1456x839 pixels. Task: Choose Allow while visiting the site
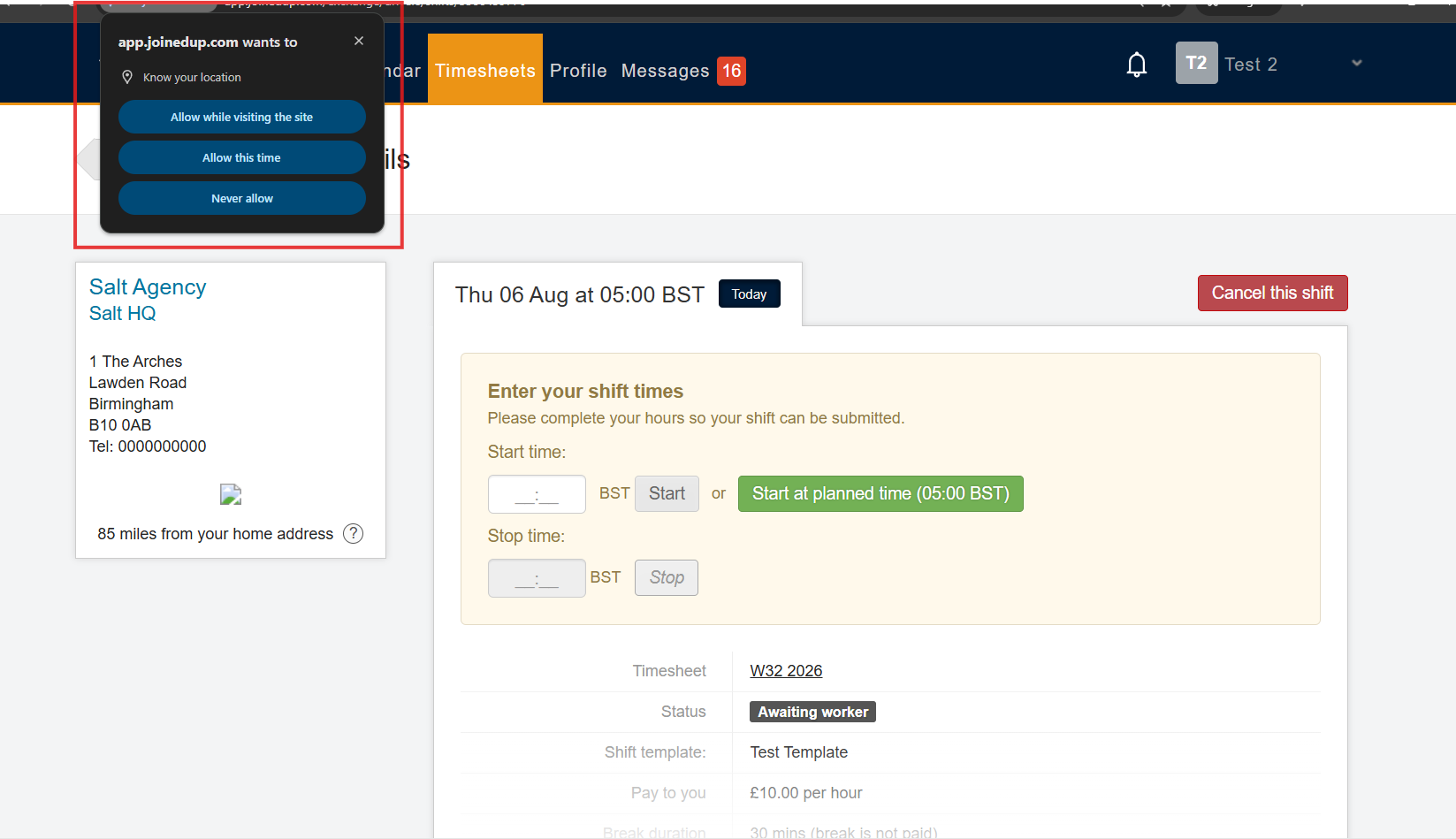click(x=242, y=117)
